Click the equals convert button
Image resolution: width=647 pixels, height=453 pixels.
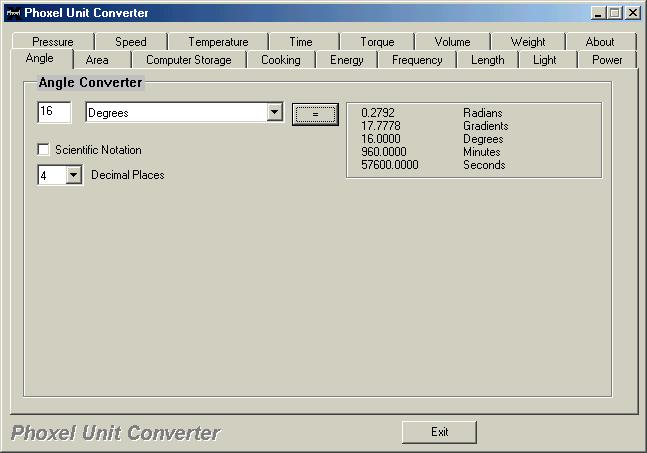(315, 114)
